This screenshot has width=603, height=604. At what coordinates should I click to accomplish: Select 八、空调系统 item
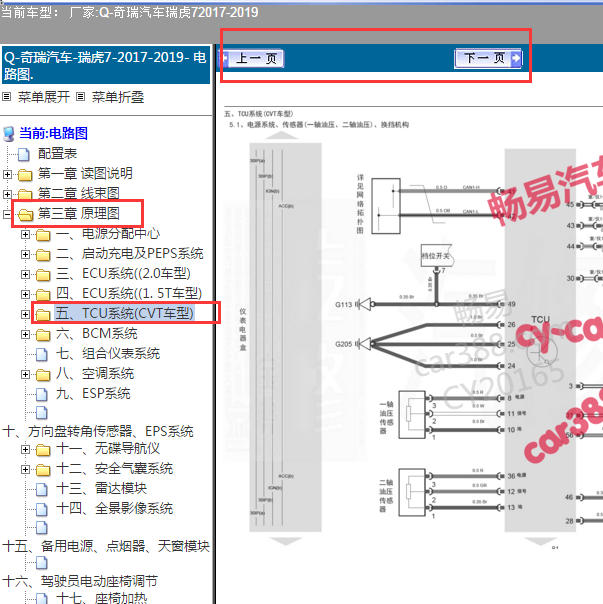pos(95,374)
